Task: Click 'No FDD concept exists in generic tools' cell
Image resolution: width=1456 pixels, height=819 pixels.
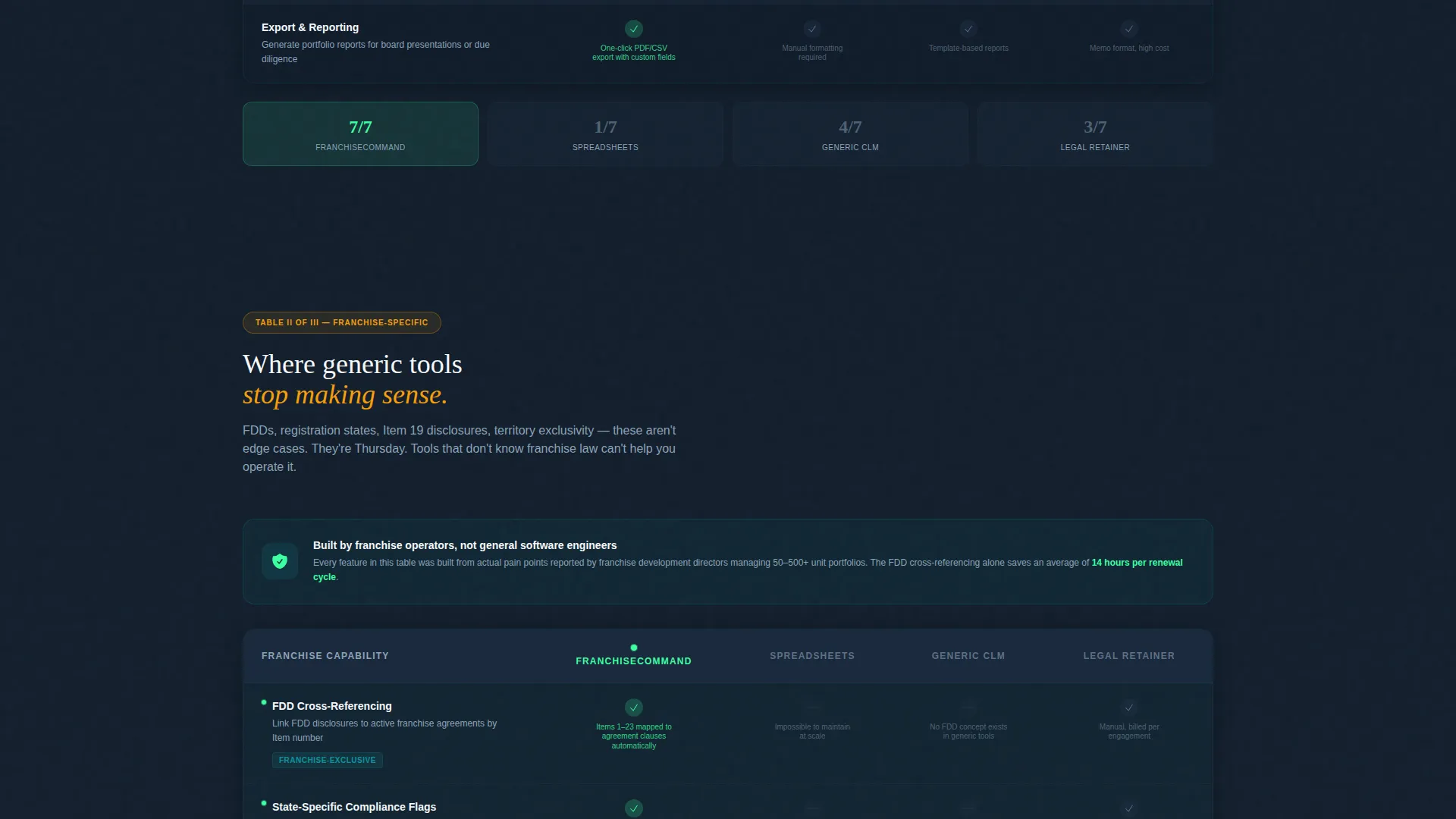Action: coord(968,731)
